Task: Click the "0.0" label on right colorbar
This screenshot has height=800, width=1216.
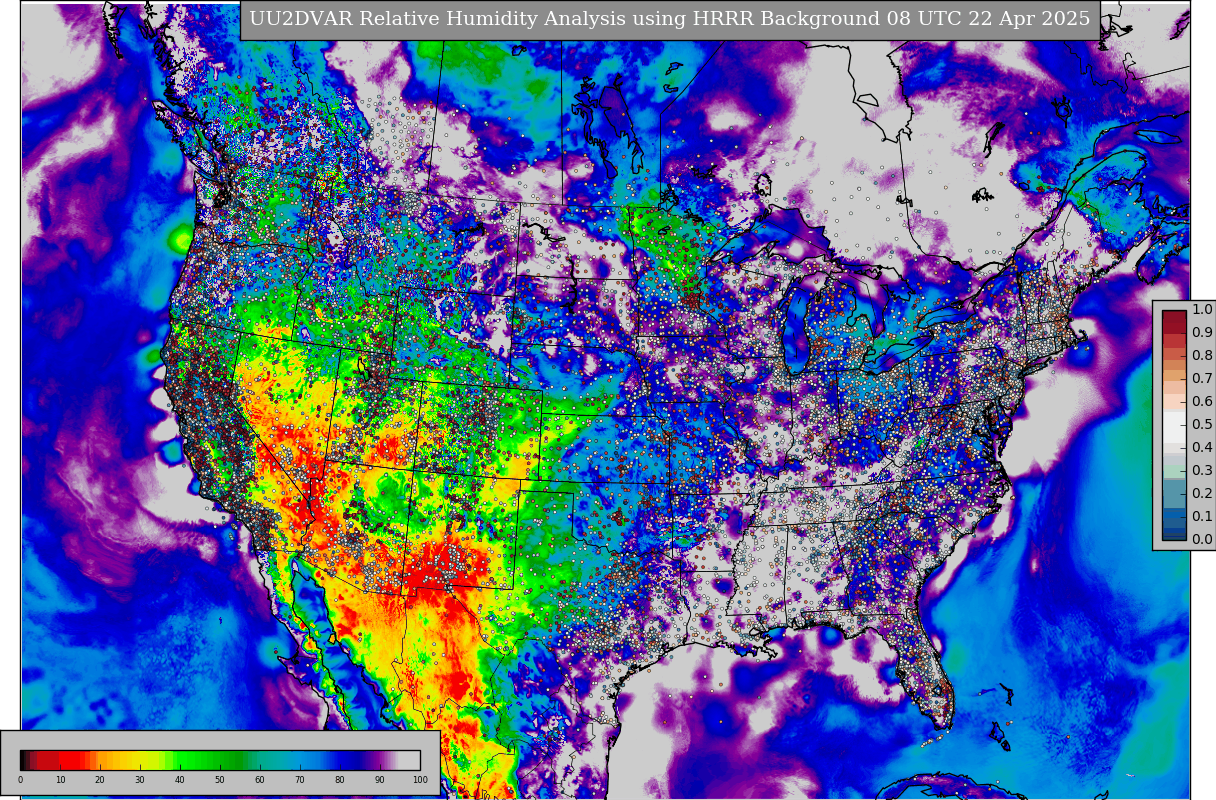Action: pos(1202,539)
